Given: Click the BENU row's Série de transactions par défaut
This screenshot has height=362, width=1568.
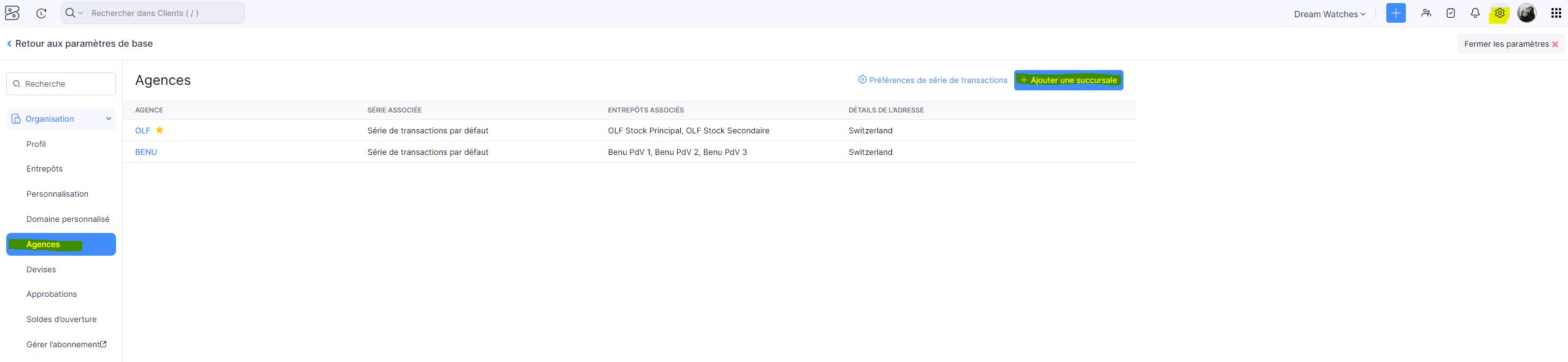Looking at the screenshot, I should (x=428, y=152).
